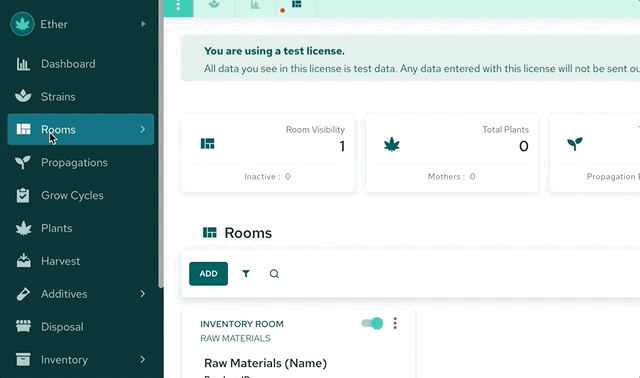Expand the Rooms submenu chevron
This screenshot has width=640, height=378.
click(142, 129)
